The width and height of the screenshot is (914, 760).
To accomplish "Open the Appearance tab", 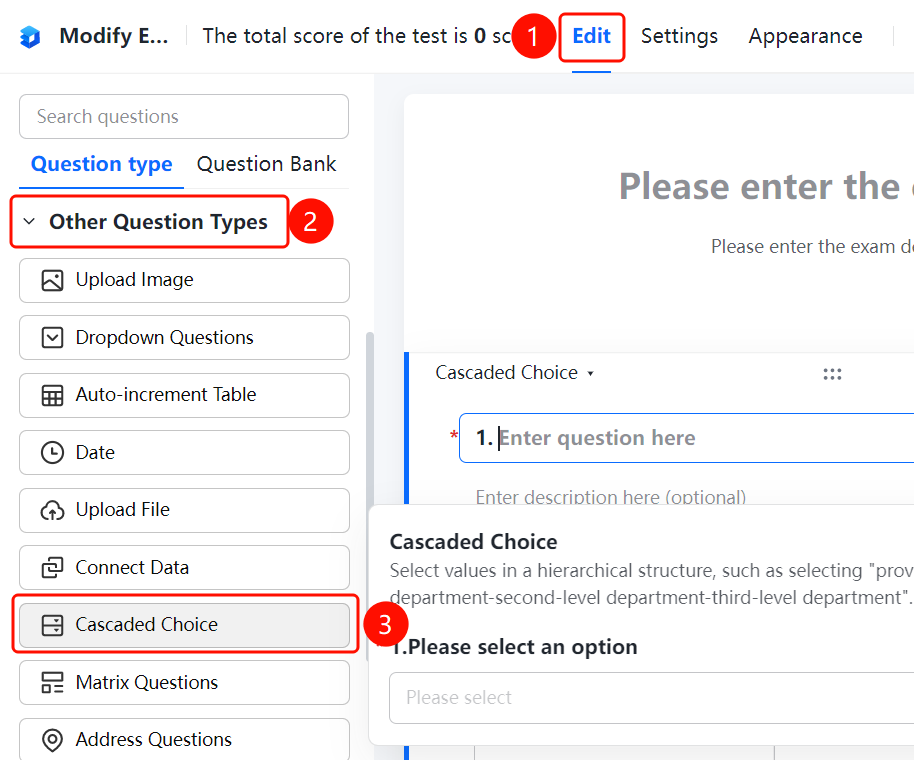I will coord(806,37).
